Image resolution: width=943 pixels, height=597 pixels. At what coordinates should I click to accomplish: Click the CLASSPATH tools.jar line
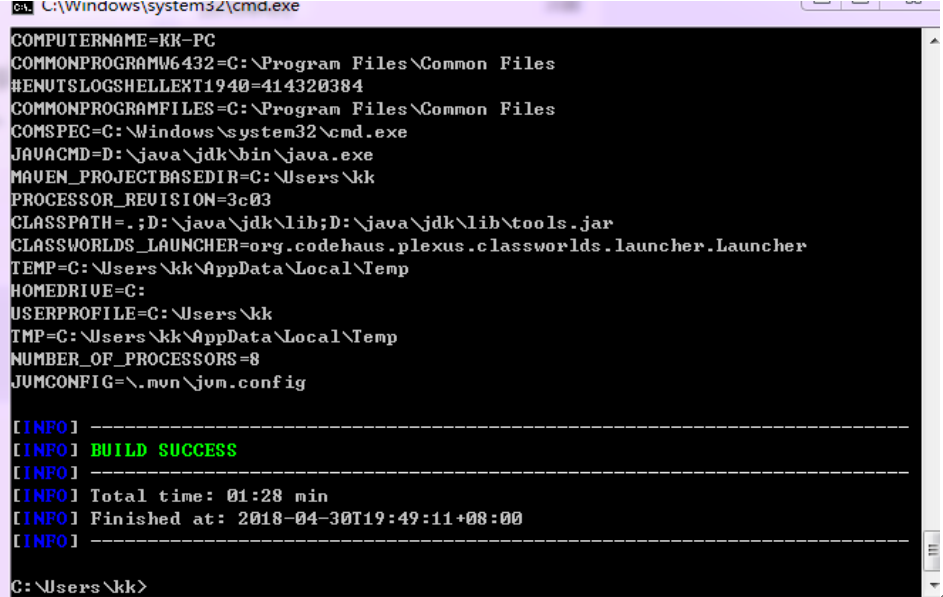[x=312, y=223]
